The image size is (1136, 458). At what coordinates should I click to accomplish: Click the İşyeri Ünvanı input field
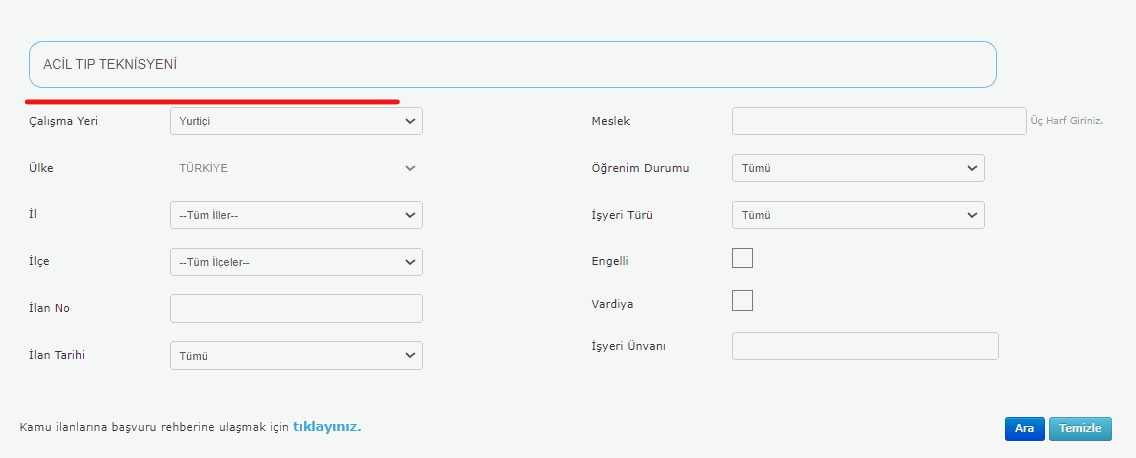pyautogui.click(x=865, y=346)
